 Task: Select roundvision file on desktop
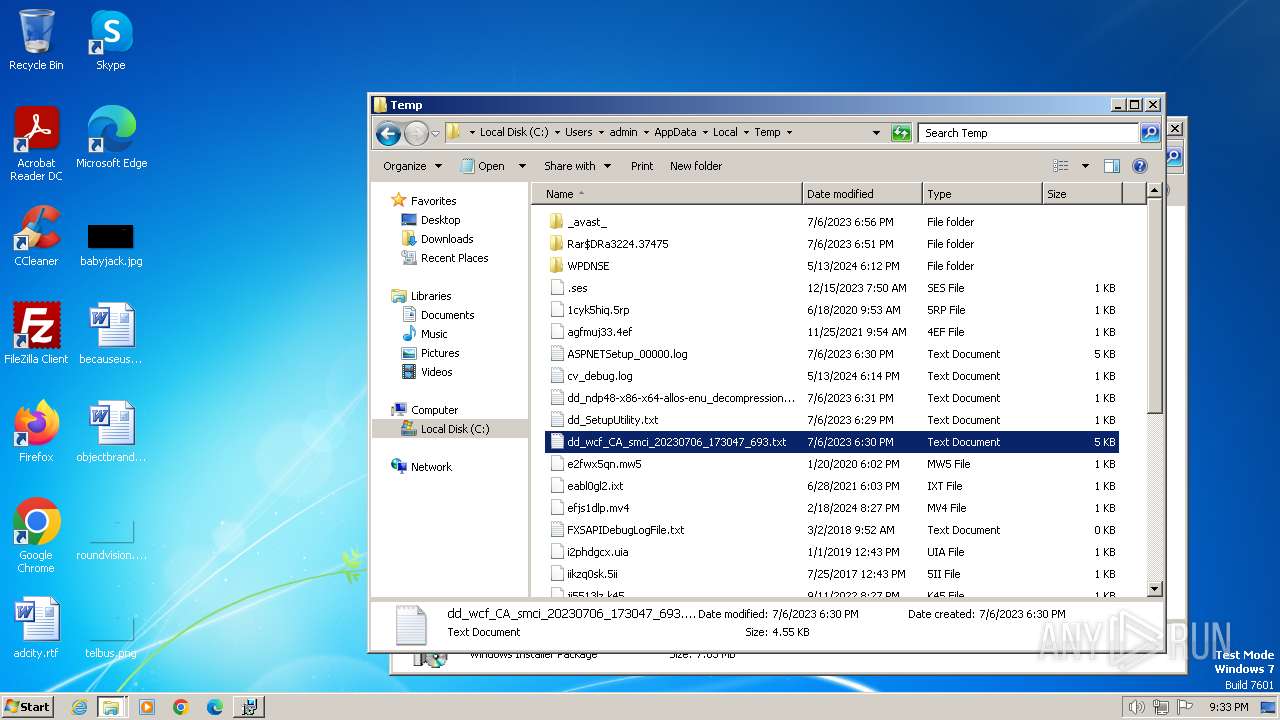[x=111, y=538]
